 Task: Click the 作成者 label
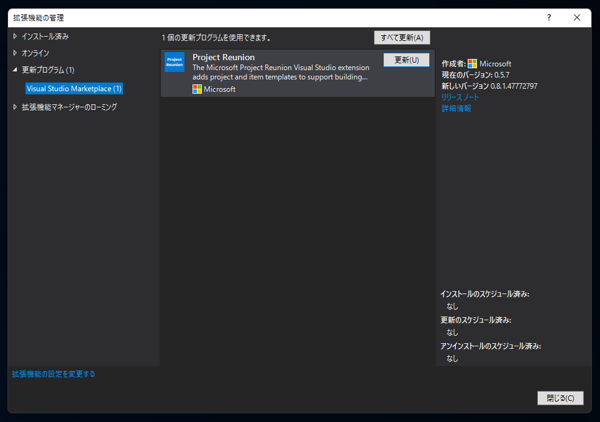pyautogui.click(x=453, y=64)
